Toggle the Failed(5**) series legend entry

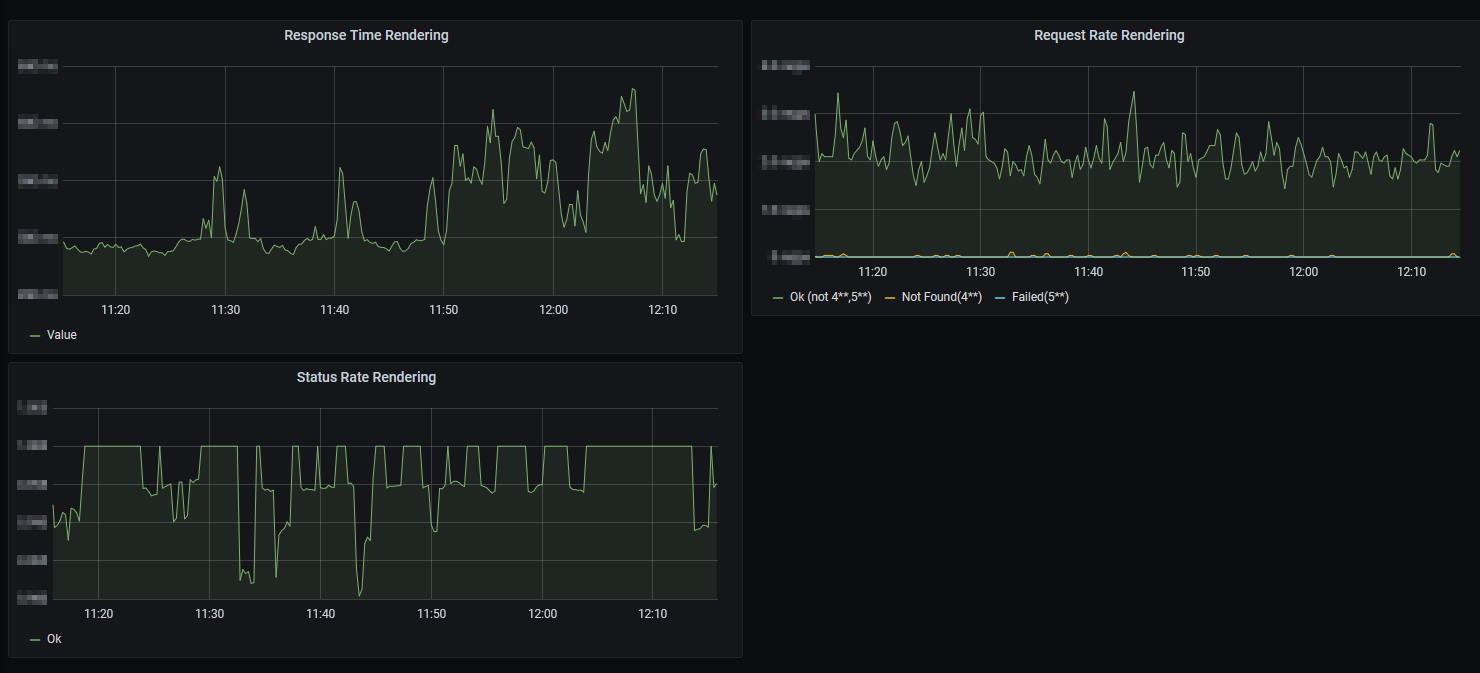[1040, 297]
